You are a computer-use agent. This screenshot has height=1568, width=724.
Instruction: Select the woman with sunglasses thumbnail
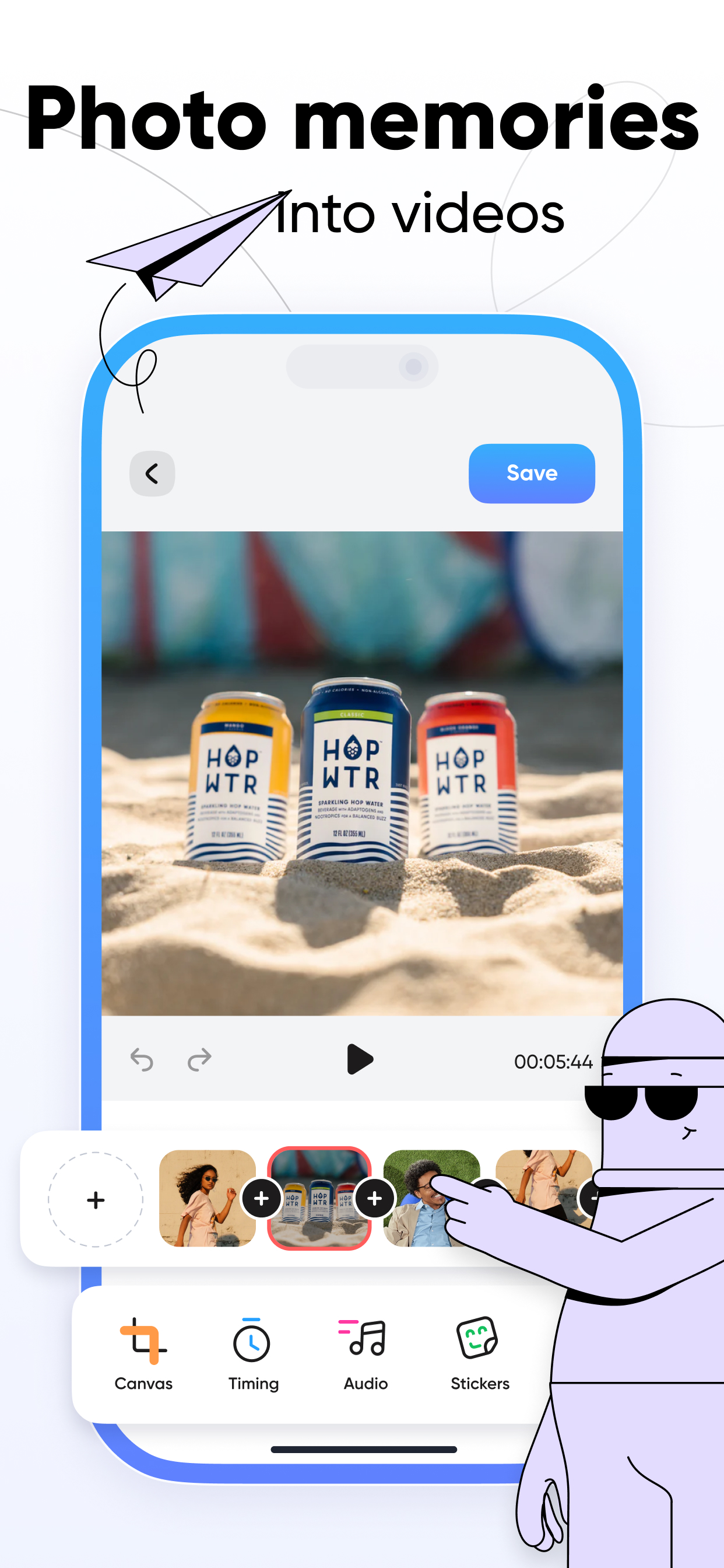tap(208, 1198)
